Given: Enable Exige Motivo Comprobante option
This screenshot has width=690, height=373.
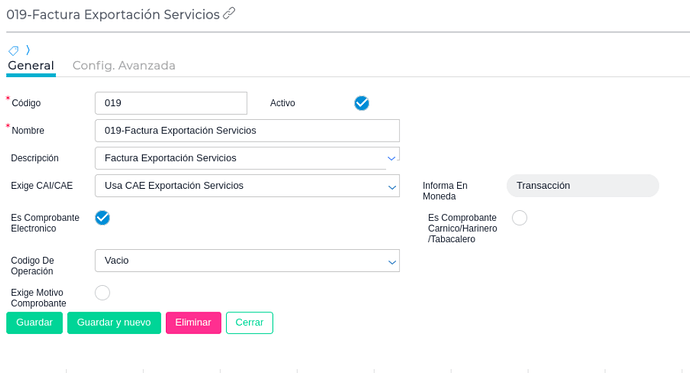Looking at the screenshot, I should coord(103,293).
